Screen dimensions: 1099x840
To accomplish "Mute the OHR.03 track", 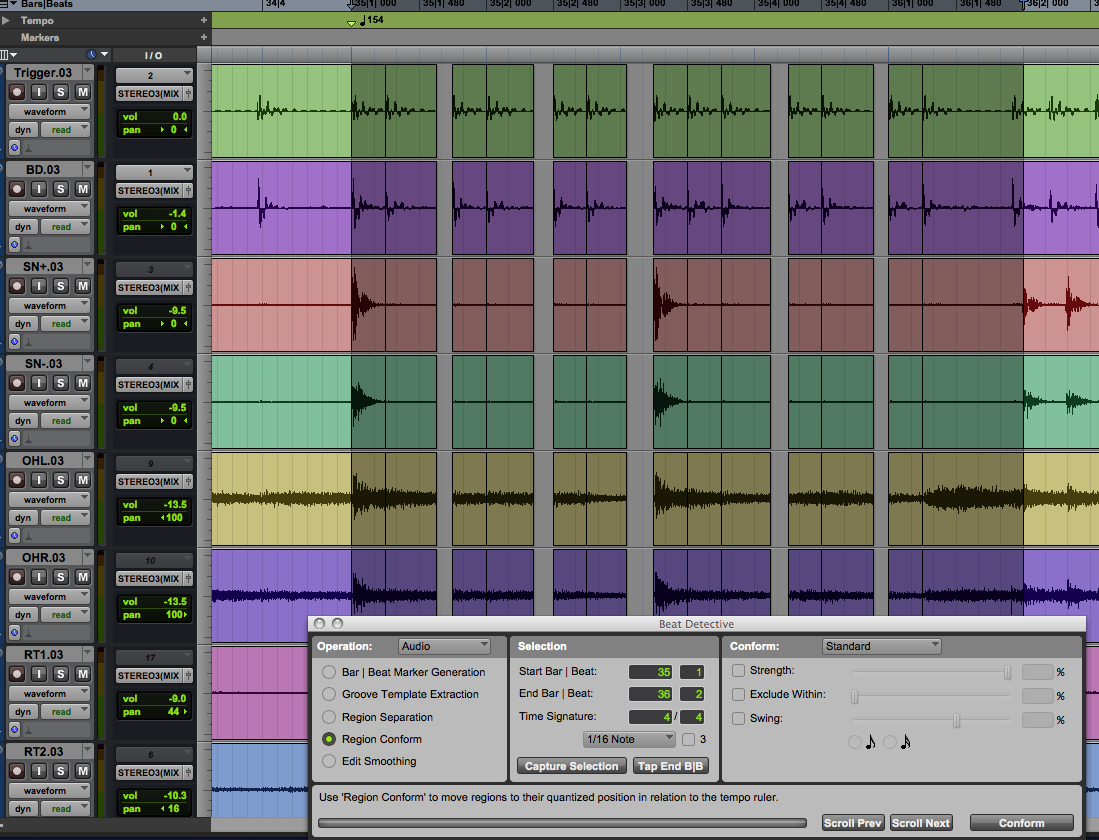I will click(x=83, y=576).
